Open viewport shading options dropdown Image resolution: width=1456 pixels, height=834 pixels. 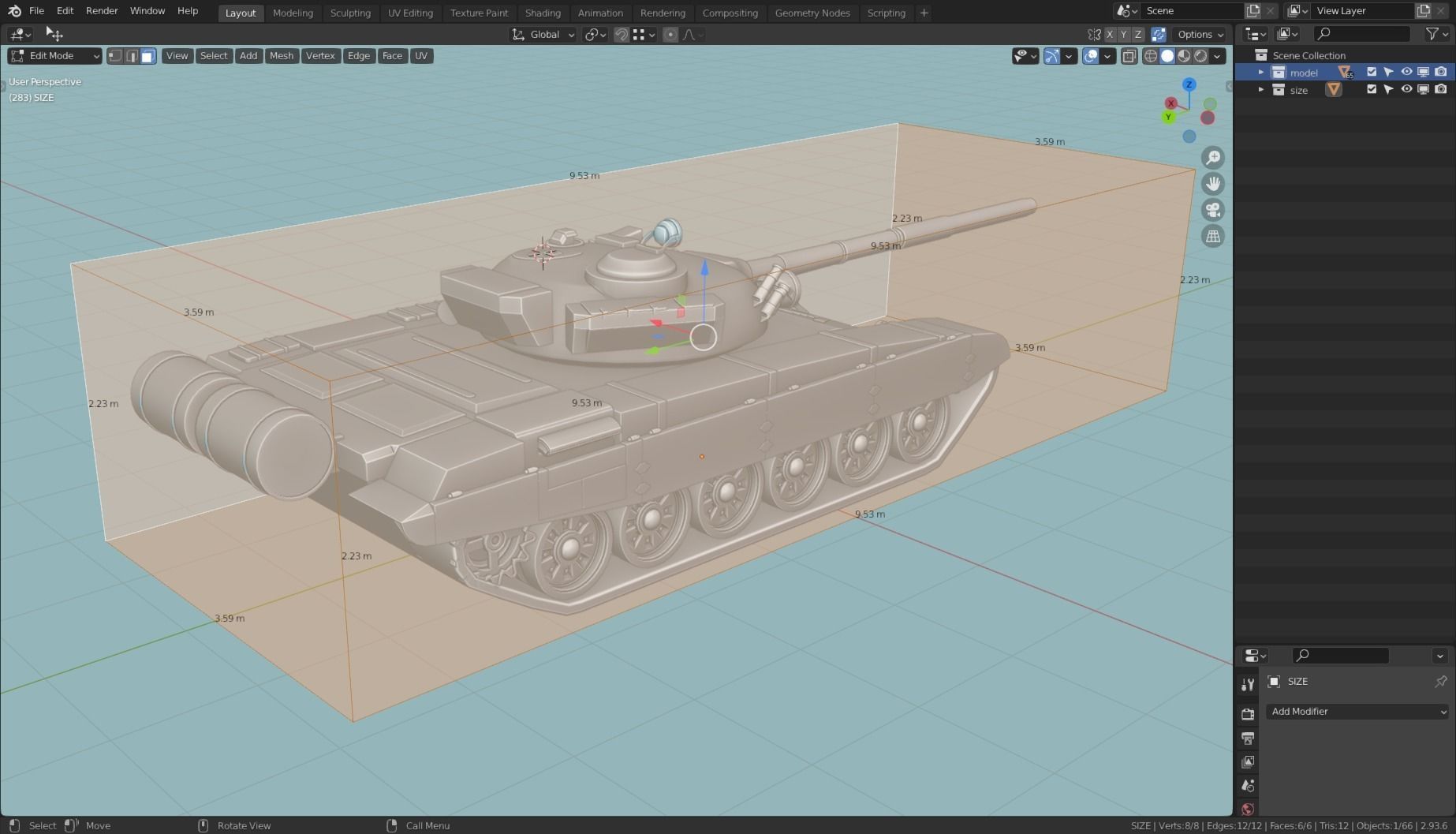coord(1218,56)
